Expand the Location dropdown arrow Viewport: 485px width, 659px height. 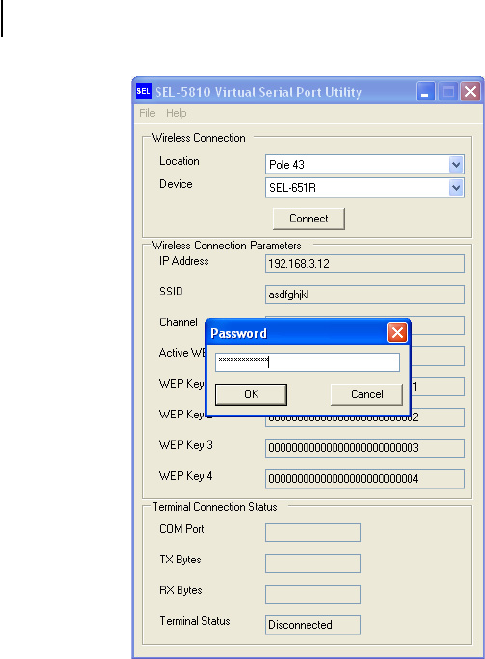pyautogui.click(x=456, y=165)
